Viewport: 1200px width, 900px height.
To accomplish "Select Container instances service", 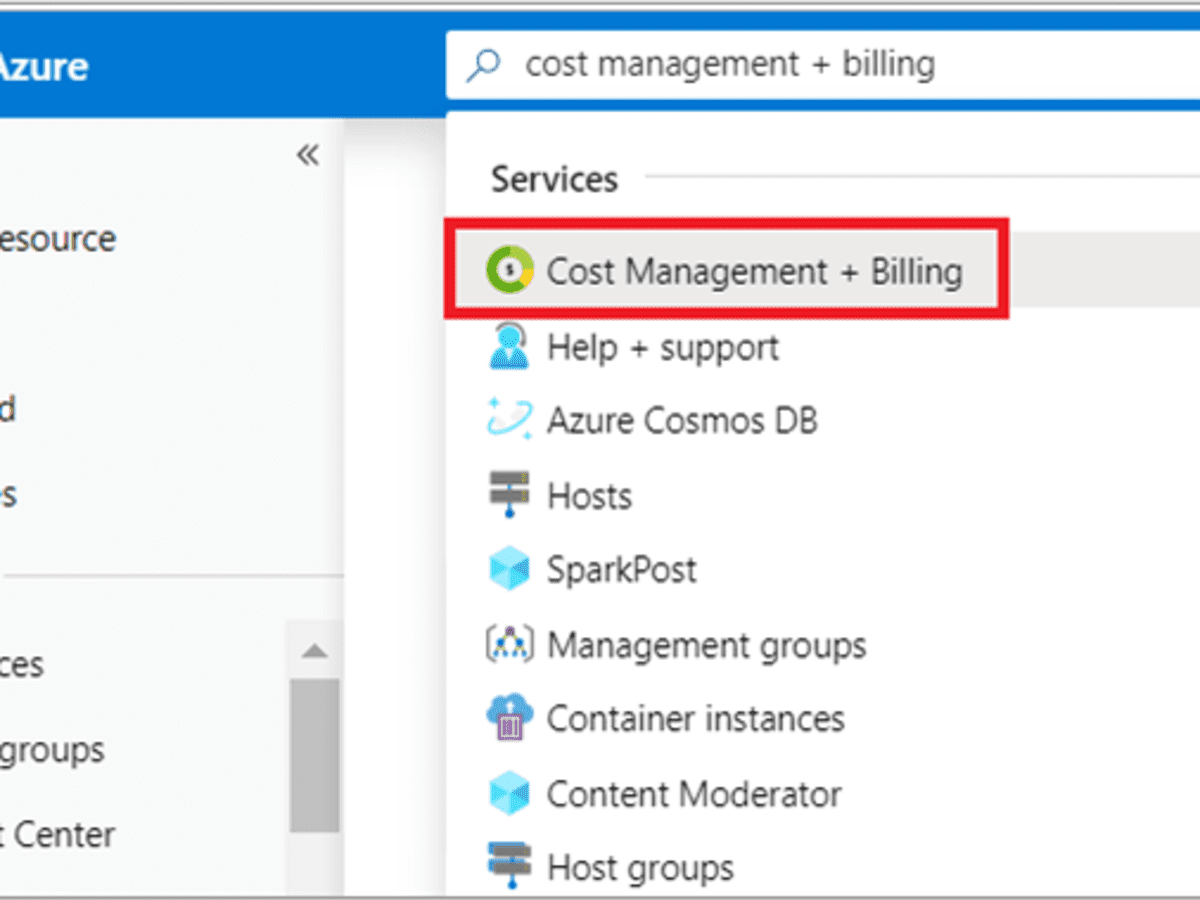I will (x=695, y=718).
